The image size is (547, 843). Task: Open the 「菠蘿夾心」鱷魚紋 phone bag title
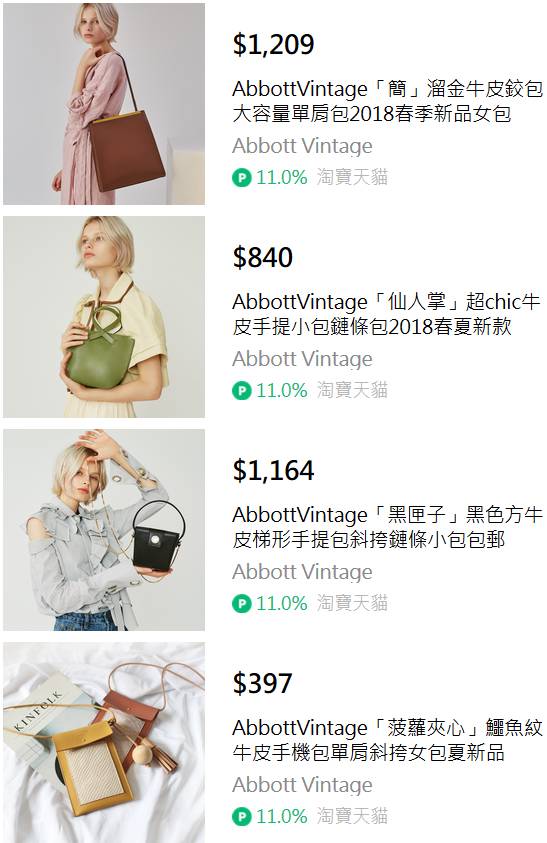(387, 740)
